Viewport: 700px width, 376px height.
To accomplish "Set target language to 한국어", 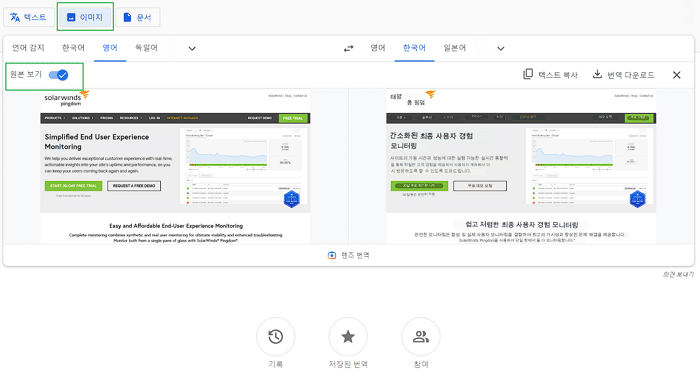I will (x=414, y=48).
